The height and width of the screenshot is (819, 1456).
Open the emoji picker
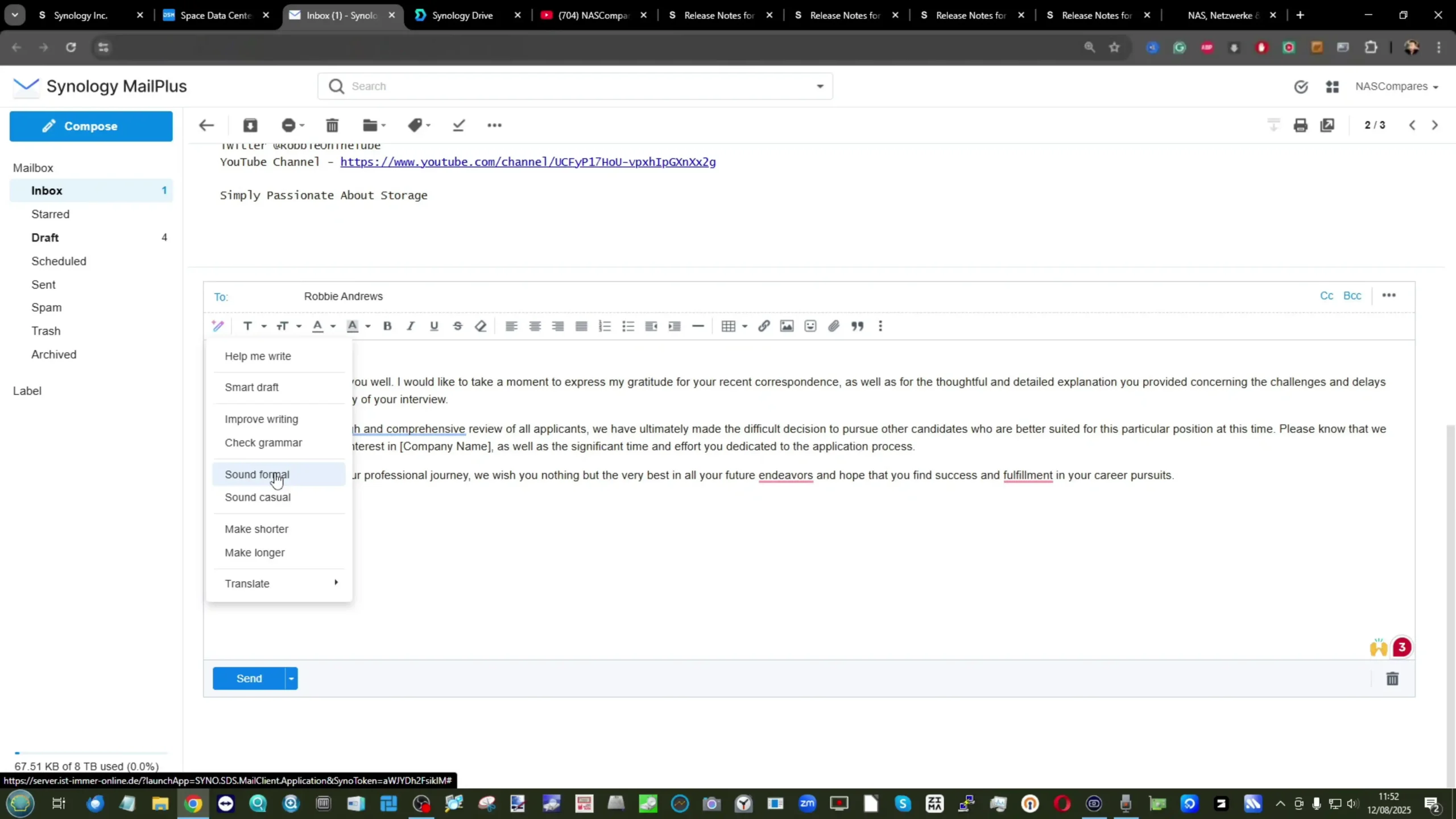pos(810,326)
